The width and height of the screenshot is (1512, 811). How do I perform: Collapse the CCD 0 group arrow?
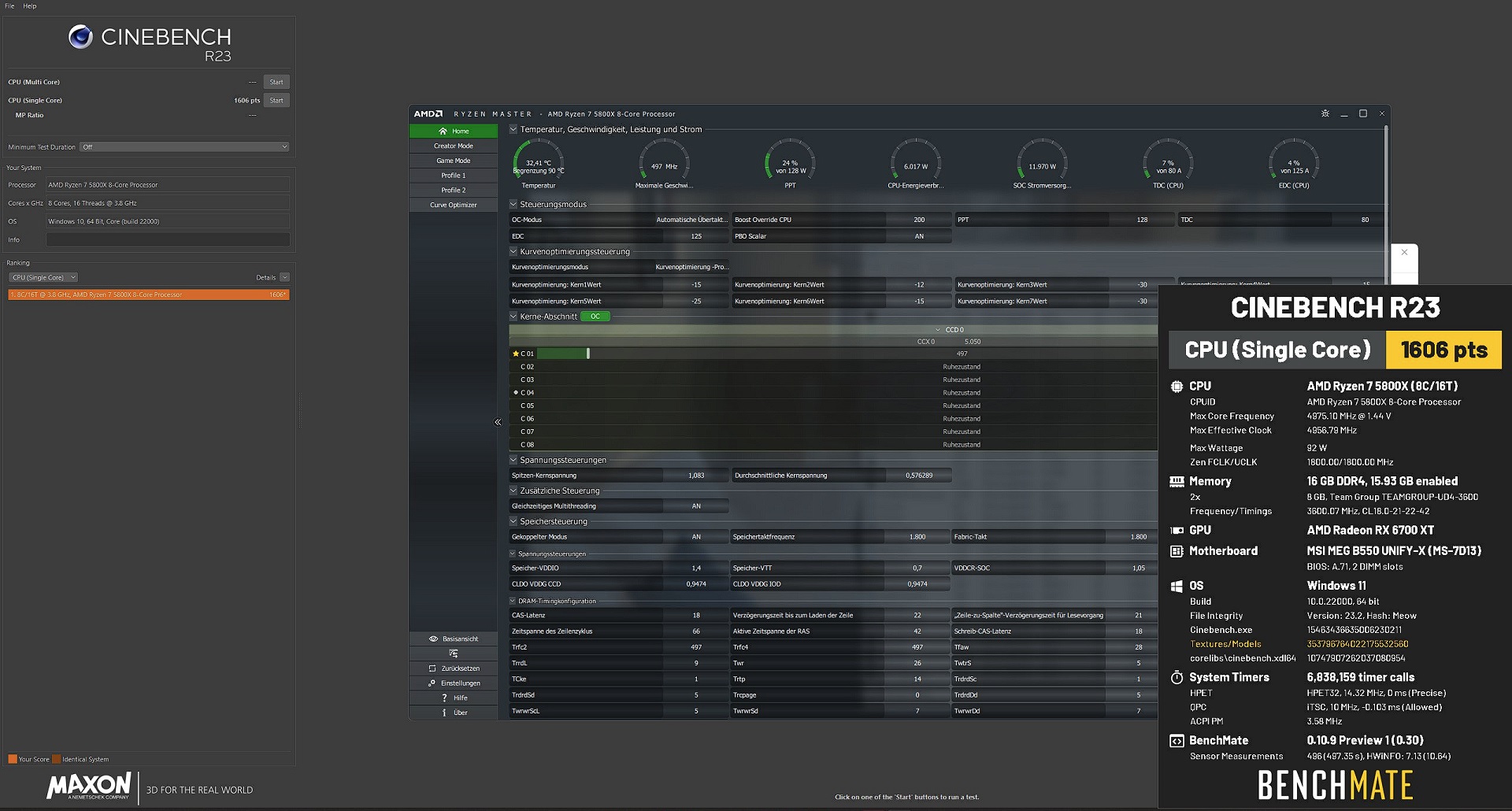click(938, 330)
